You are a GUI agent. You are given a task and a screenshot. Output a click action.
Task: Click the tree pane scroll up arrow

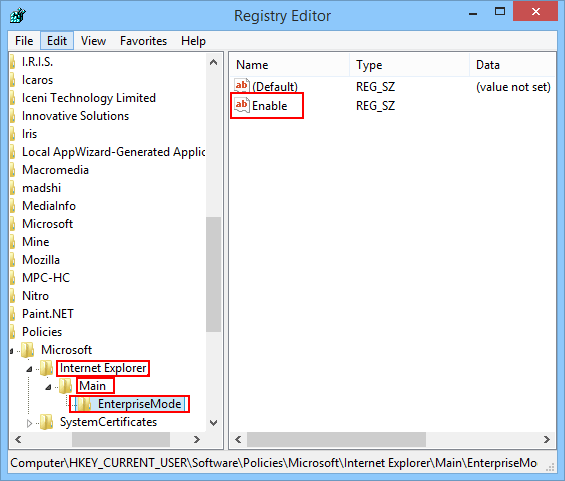(x=213, y=62)
